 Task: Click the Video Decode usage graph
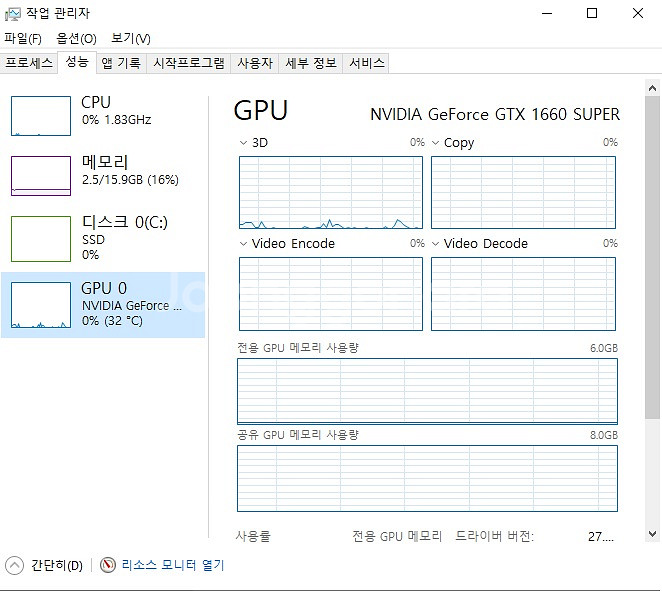point(524,294)
